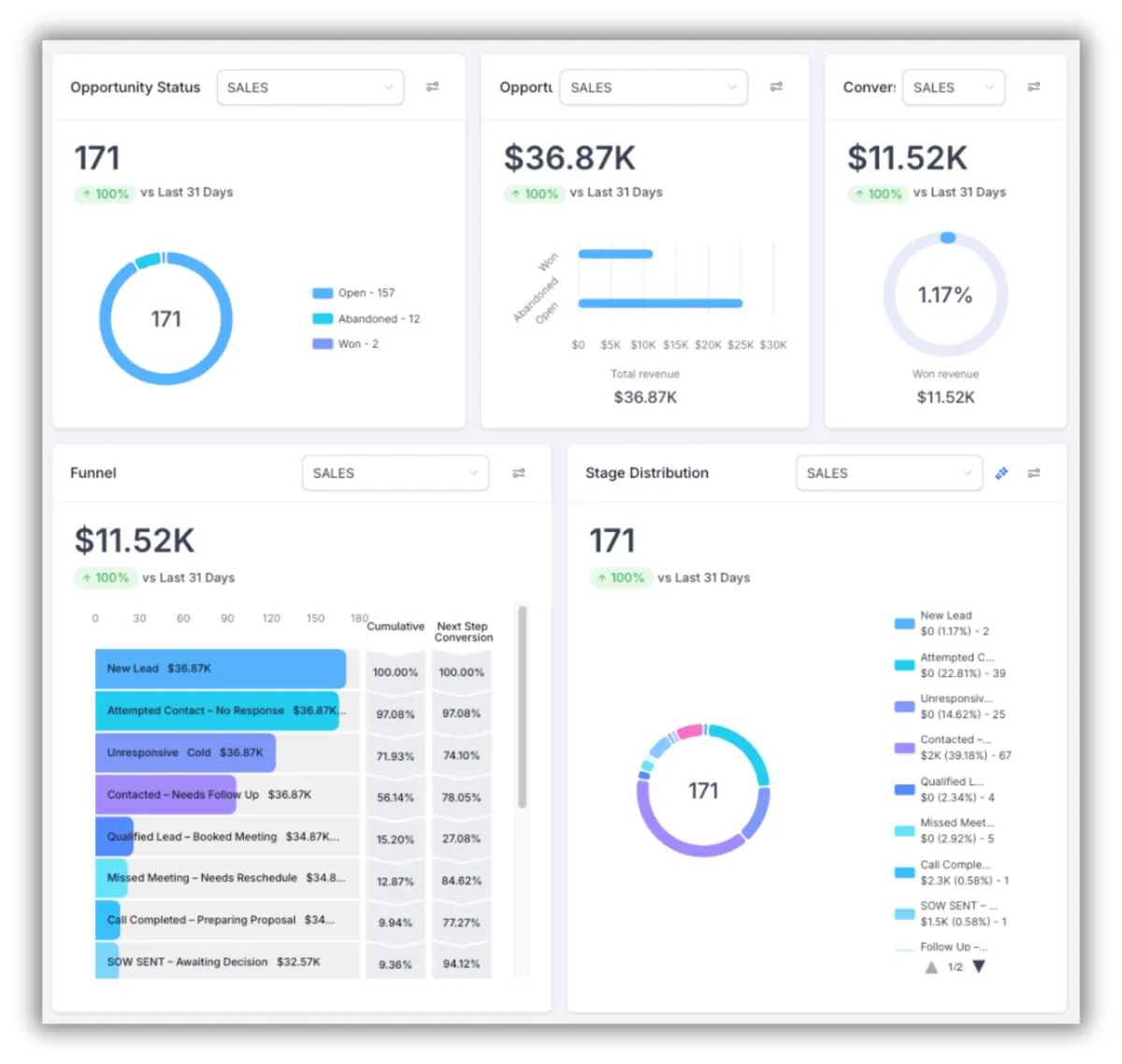Open SALES dropdown in Opportunity Status card

click(310, 87)
